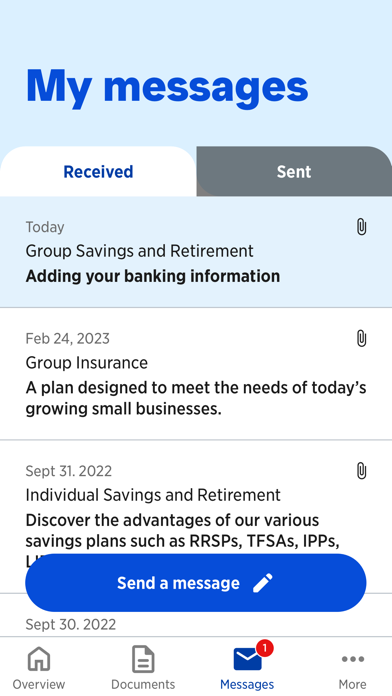Tap the My messages heading
Image resolution: width=392 pixels, height=696 pixels.
[167, 86]
